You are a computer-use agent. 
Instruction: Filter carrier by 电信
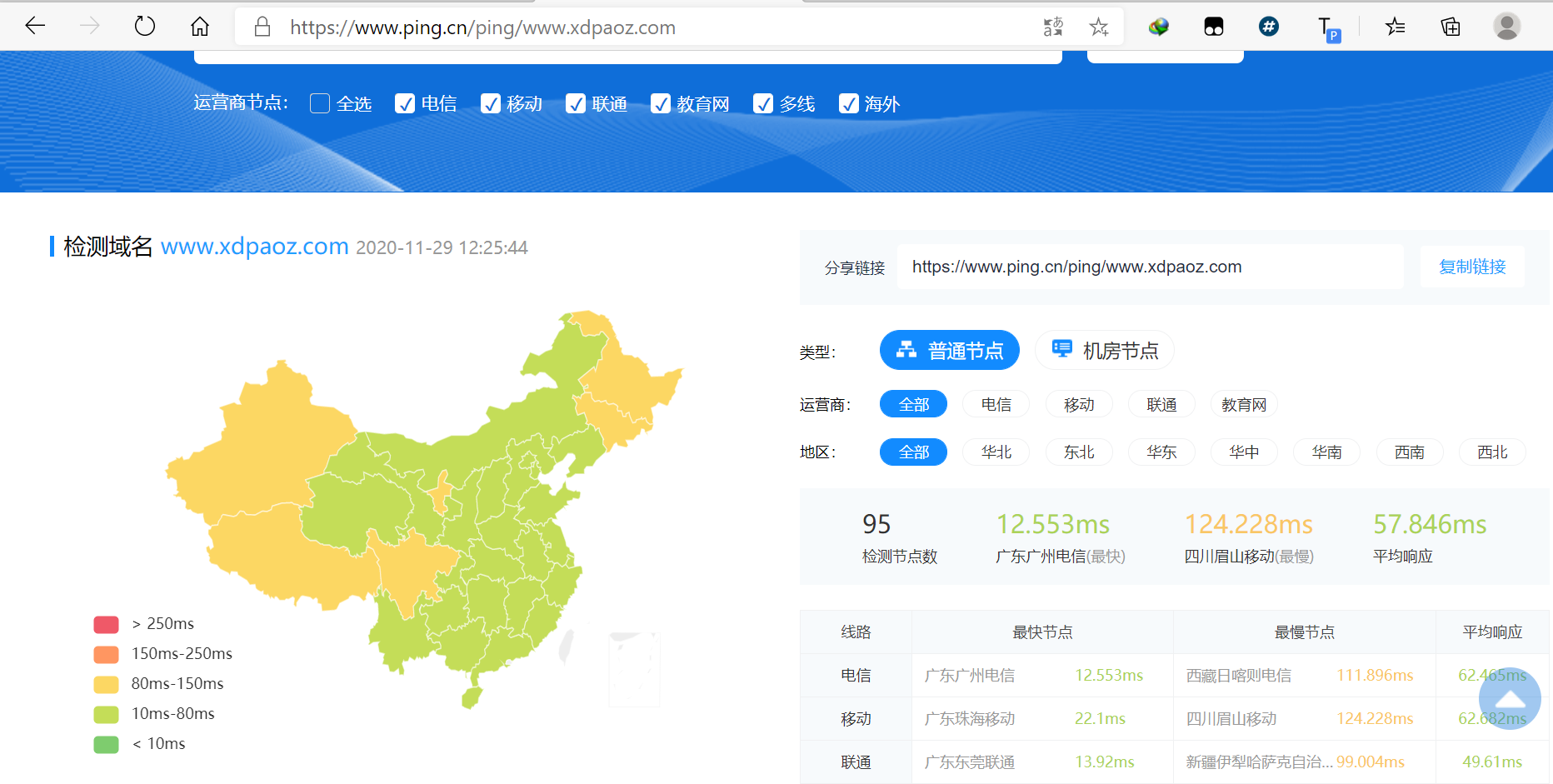click(x=996, y=404)
